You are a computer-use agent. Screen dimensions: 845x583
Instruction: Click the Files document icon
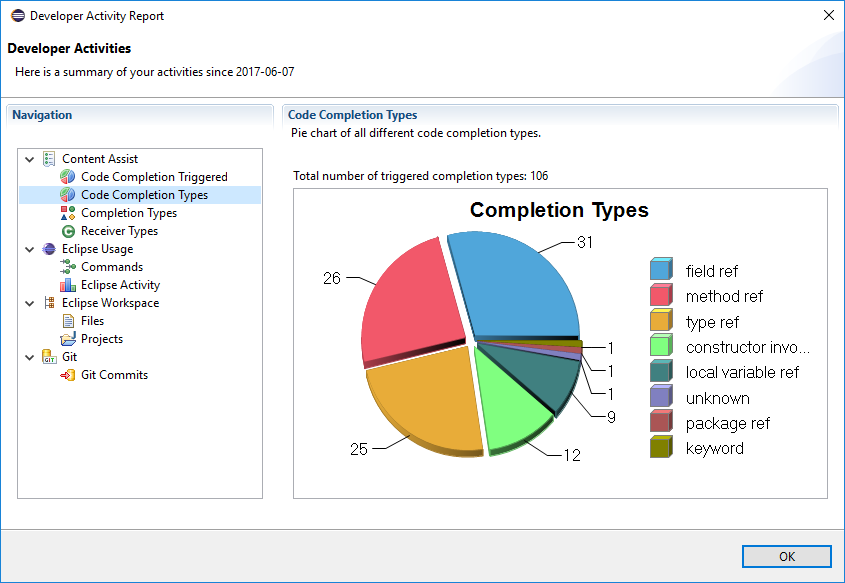click(x=68, y=321)
